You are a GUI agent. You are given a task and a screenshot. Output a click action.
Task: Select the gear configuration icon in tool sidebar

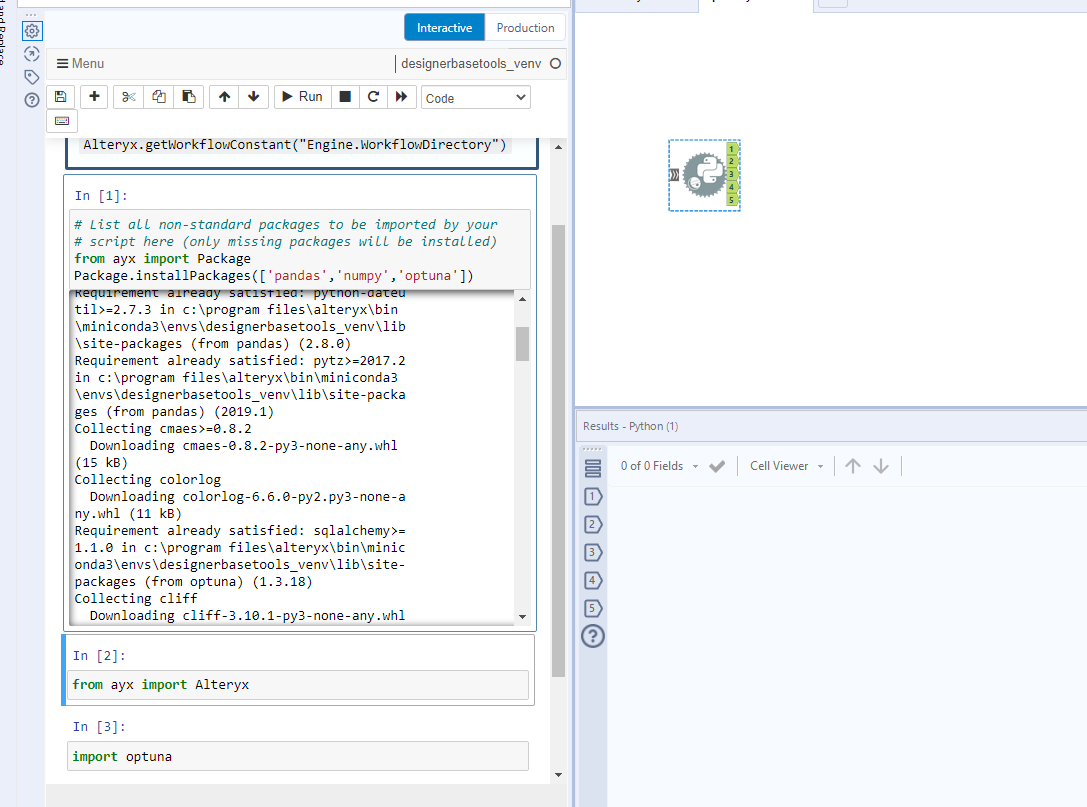pyautogui.click(x=32, y=31)
